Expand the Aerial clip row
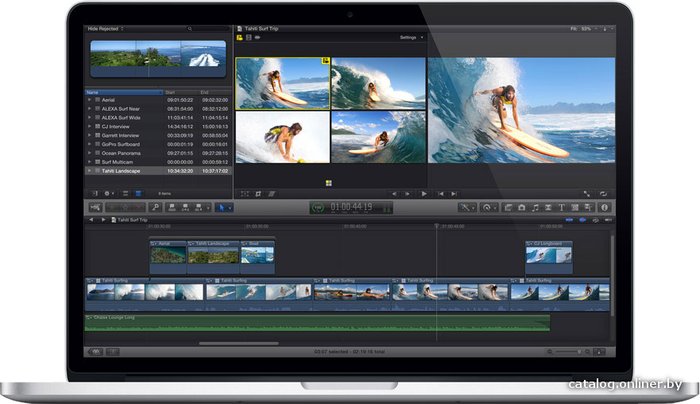The height and width of the screenshot is (404, 700). click(x=89, y=100)
